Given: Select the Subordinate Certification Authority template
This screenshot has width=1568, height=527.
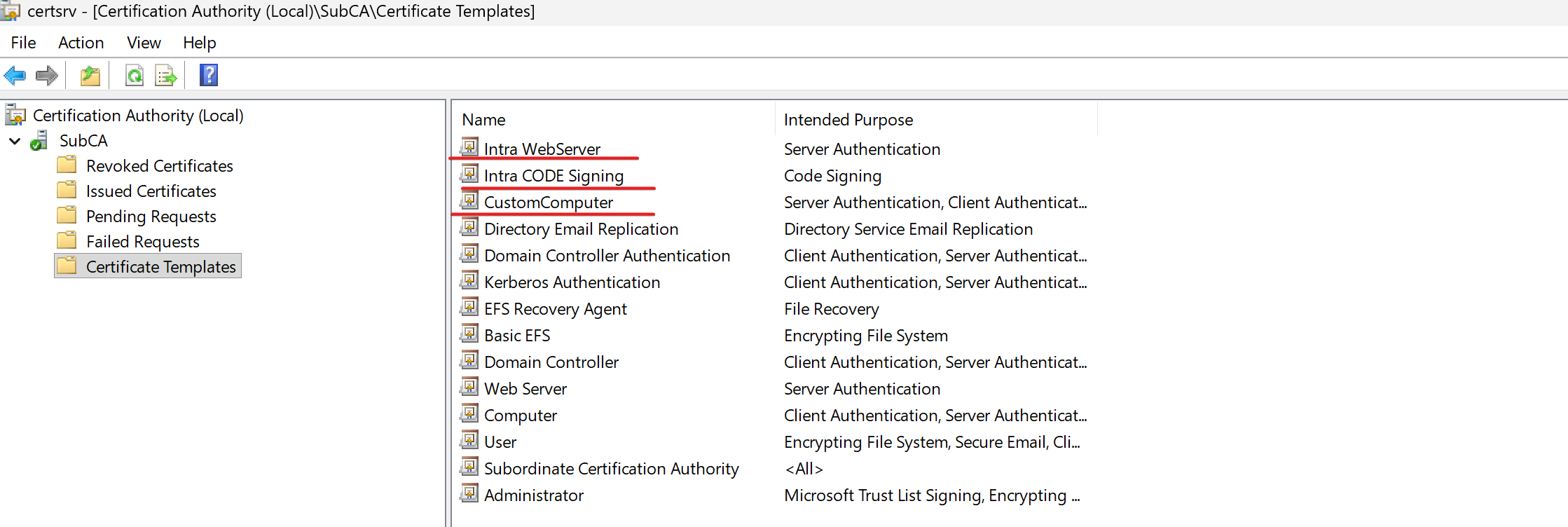Looking at the screenshot, I should point(611,469).
